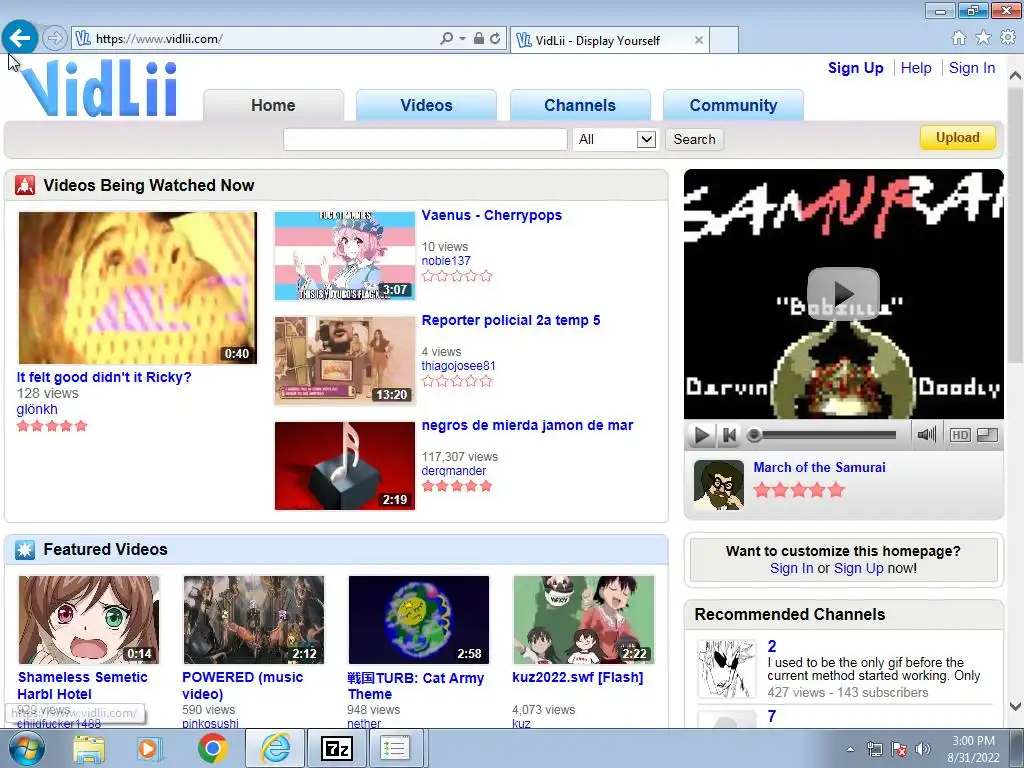The width and height of the screenshot is (1024, 768).
Task: Toggle HD quality in video player
Action: 960,435
